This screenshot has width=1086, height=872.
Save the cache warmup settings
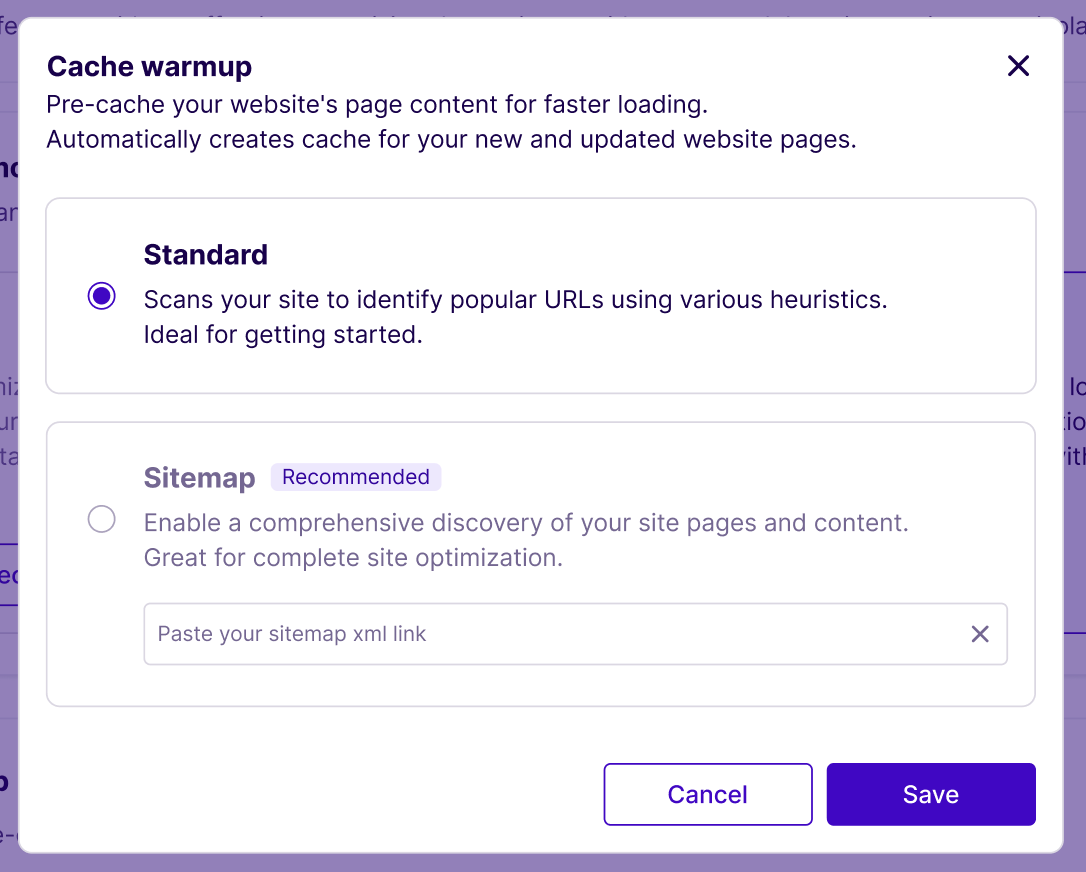pyautogui.click(x=930, y=794)
